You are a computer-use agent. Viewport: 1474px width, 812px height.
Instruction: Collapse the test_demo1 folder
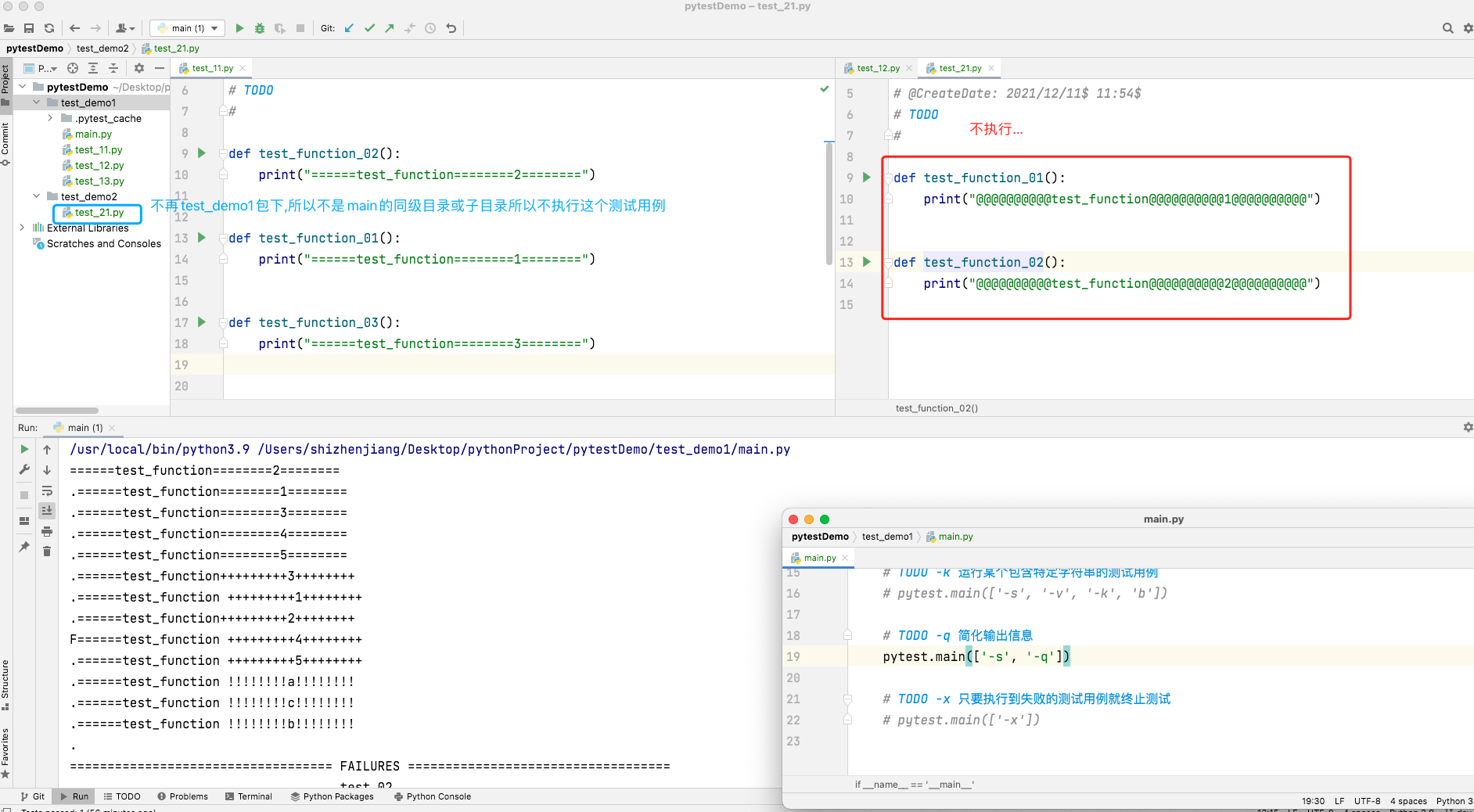(37, 102)
